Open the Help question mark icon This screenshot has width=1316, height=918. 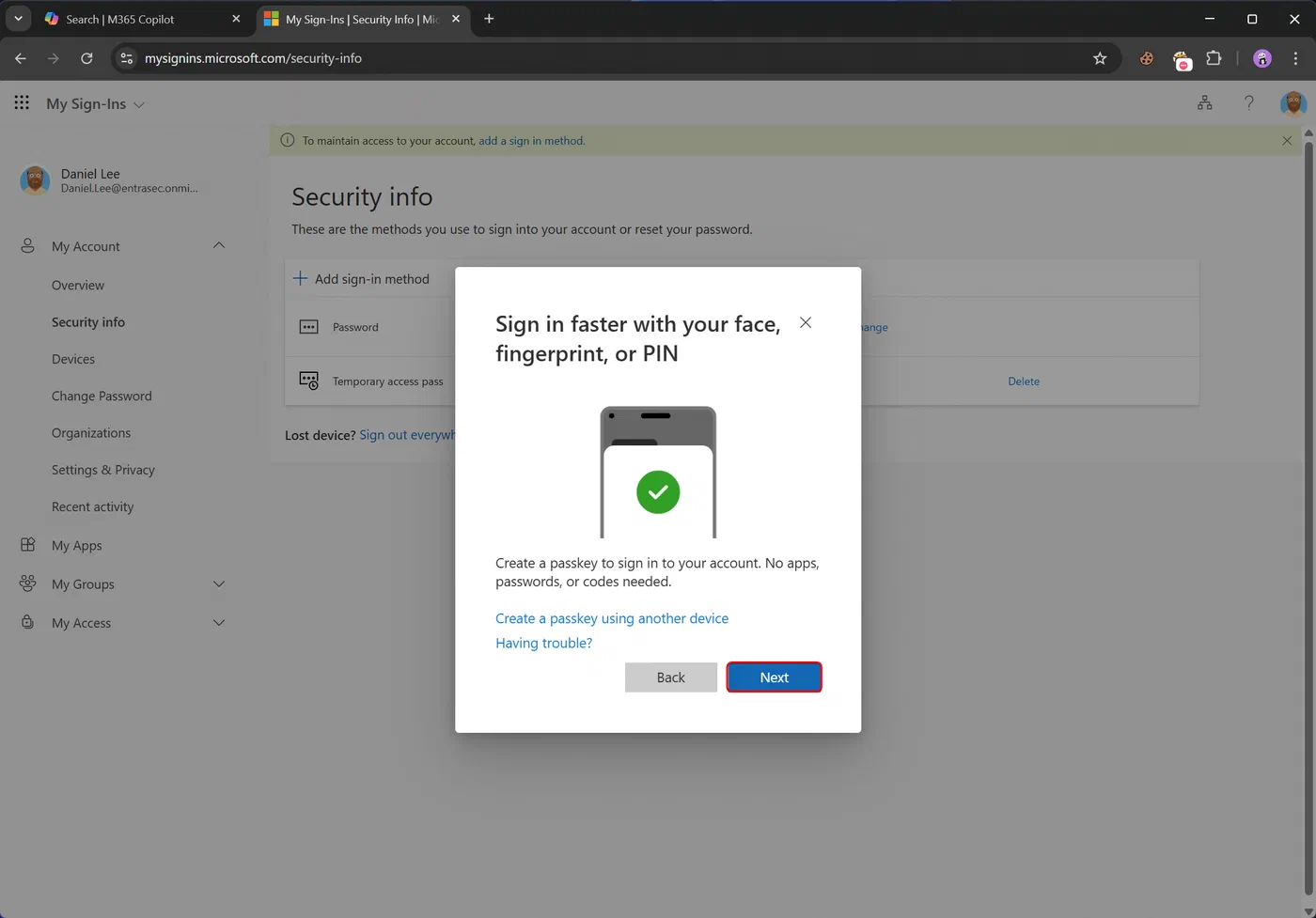tap(1248, 103)
